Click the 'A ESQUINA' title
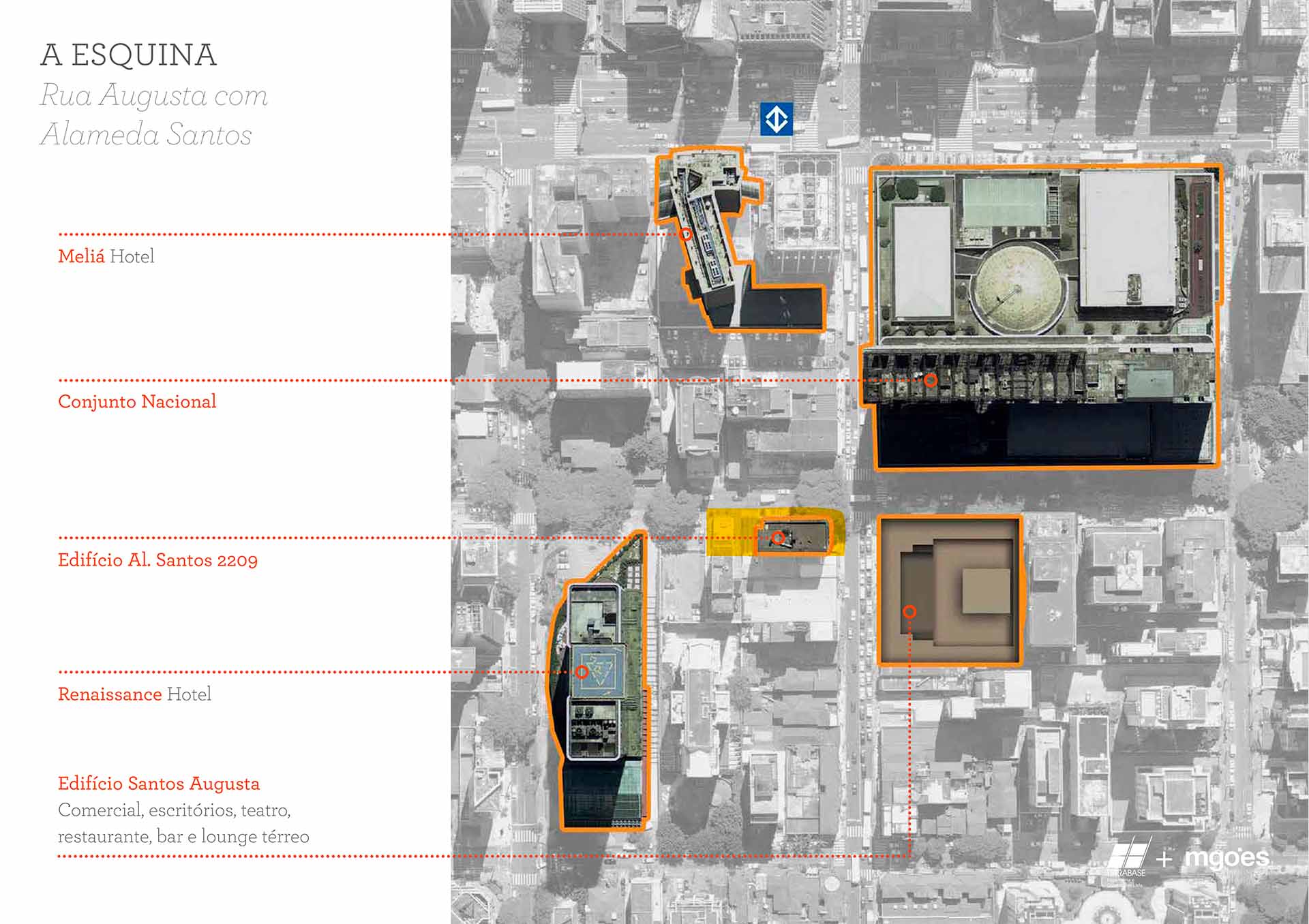1309x924 pixels. pyautogui.click(x=129, y=55)
